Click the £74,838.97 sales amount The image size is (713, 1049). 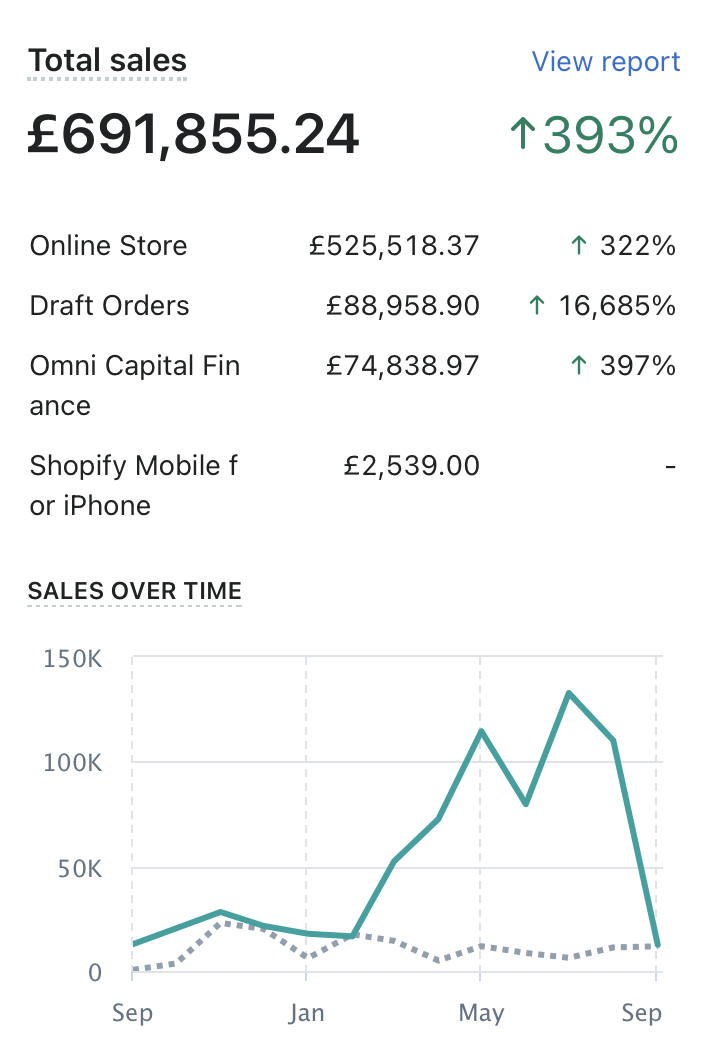(x=403, y=366)
